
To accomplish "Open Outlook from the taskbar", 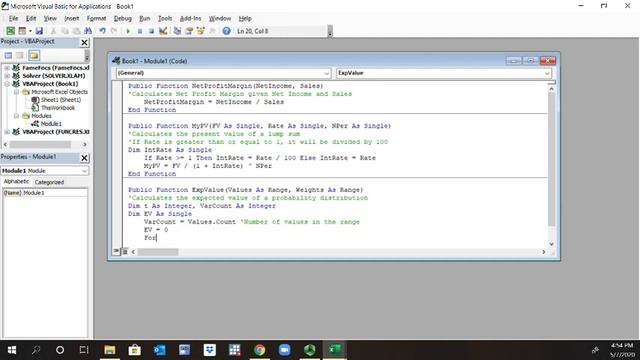I will (160, 350).
